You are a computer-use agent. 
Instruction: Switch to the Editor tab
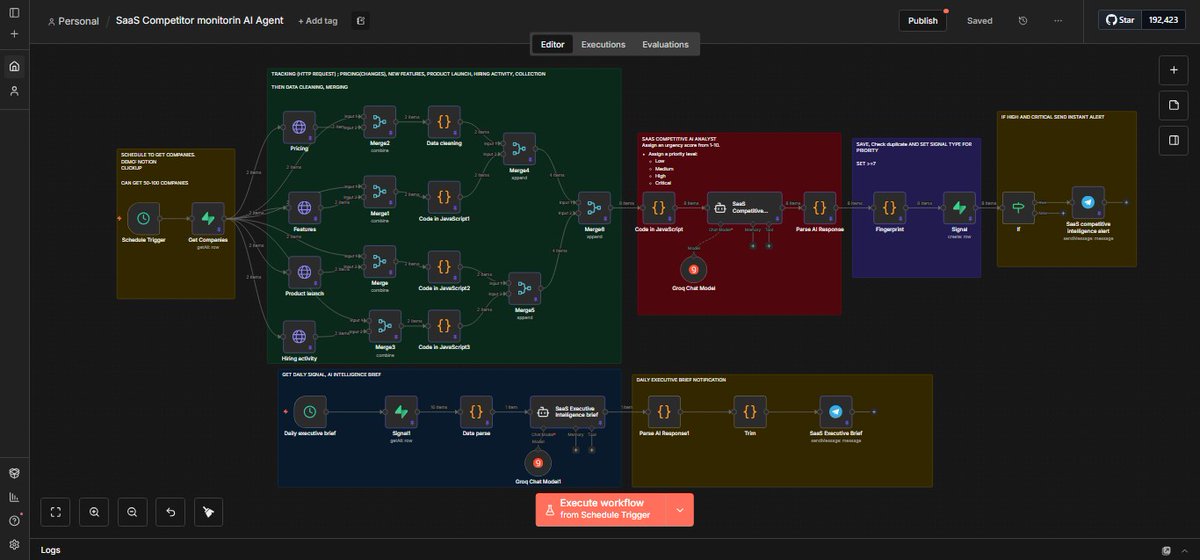(x=553, y=44)
